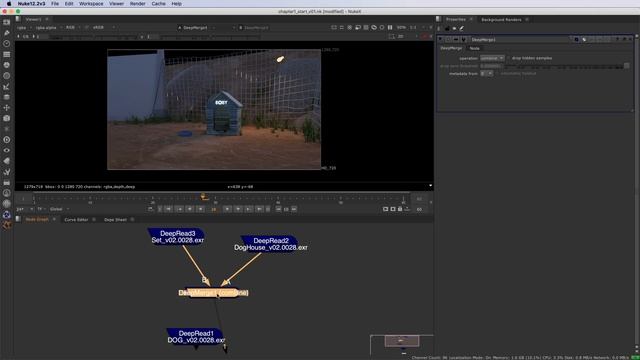Open the Color nodes toolbar menu
Viewport: 640px width, 360px height.
(x=7, y=65)
